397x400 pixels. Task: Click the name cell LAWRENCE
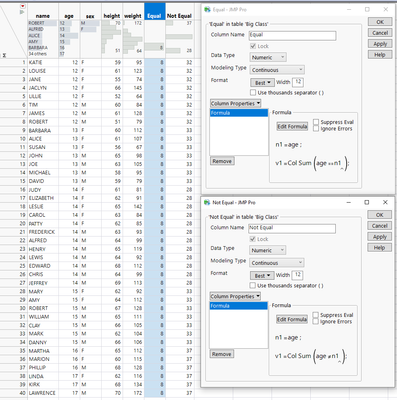[43, 393]
